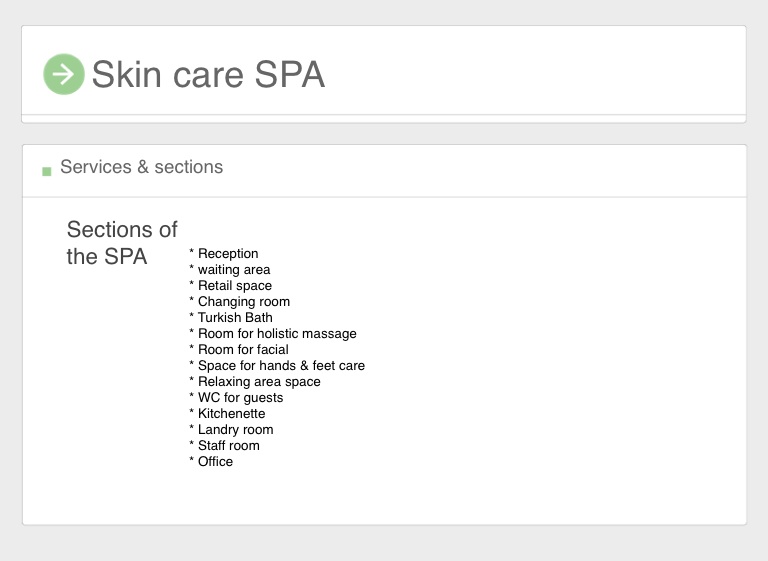This screenshot has height=561, width=768.
Task: Choose the 'Relaxing area space' entry
Action: (258, 382)
